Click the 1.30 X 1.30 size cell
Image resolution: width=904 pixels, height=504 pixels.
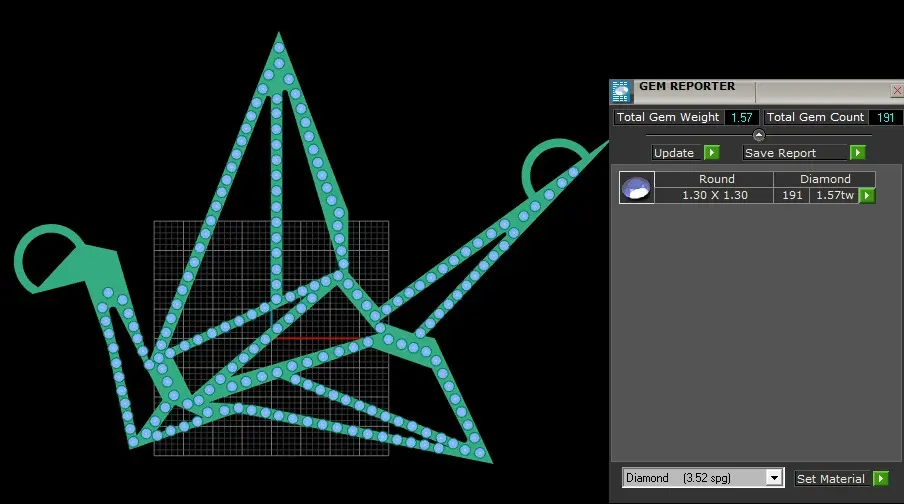click(x=714, y=195)
